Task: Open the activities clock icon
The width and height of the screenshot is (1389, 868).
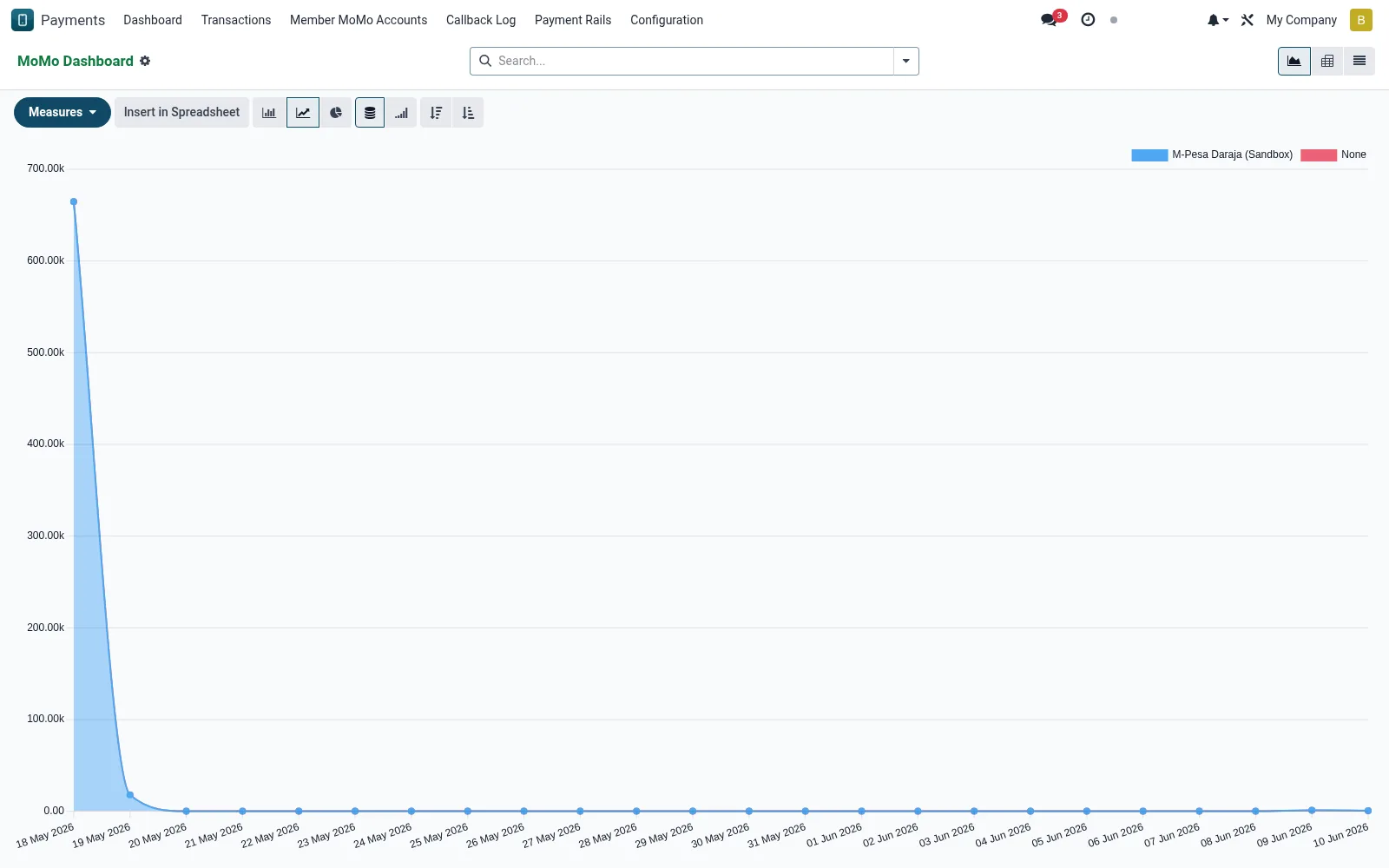Action: (x=1088, y=20)
